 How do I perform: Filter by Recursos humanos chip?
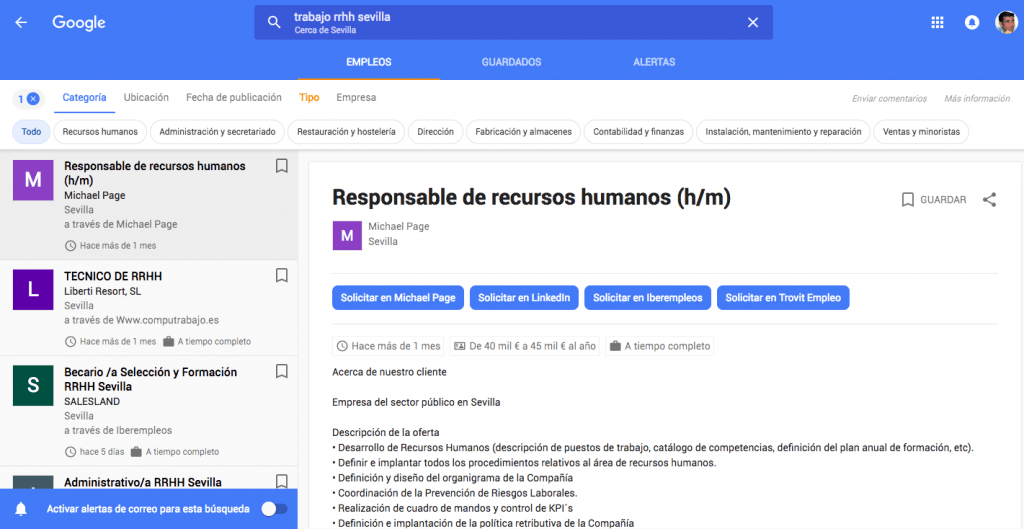click(100, 131)
